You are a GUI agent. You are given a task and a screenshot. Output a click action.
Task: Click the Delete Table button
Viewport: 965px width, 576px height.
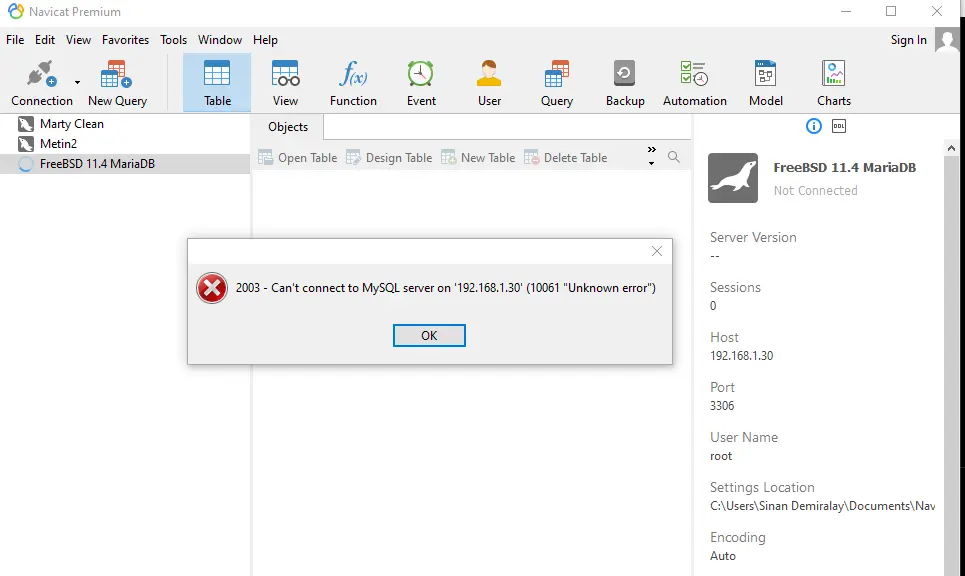tap(566, 158)
